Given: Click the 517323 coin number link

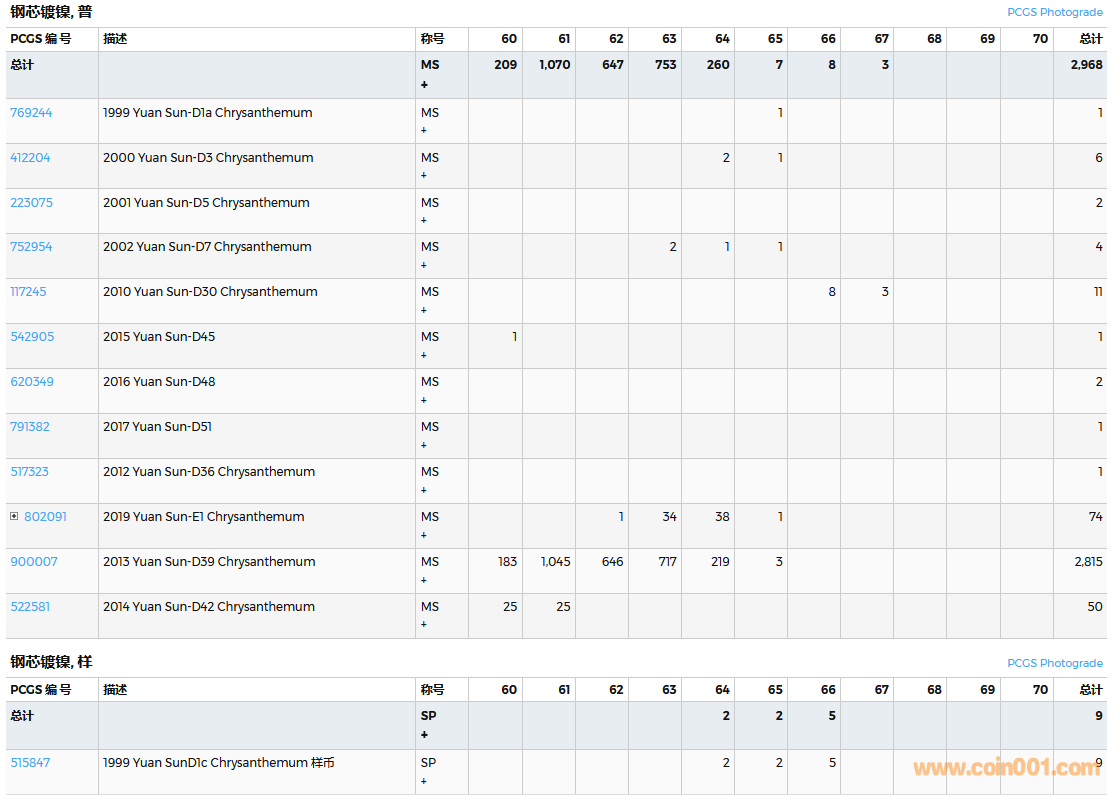Looking at the screenshot, I should coord(29,472).
